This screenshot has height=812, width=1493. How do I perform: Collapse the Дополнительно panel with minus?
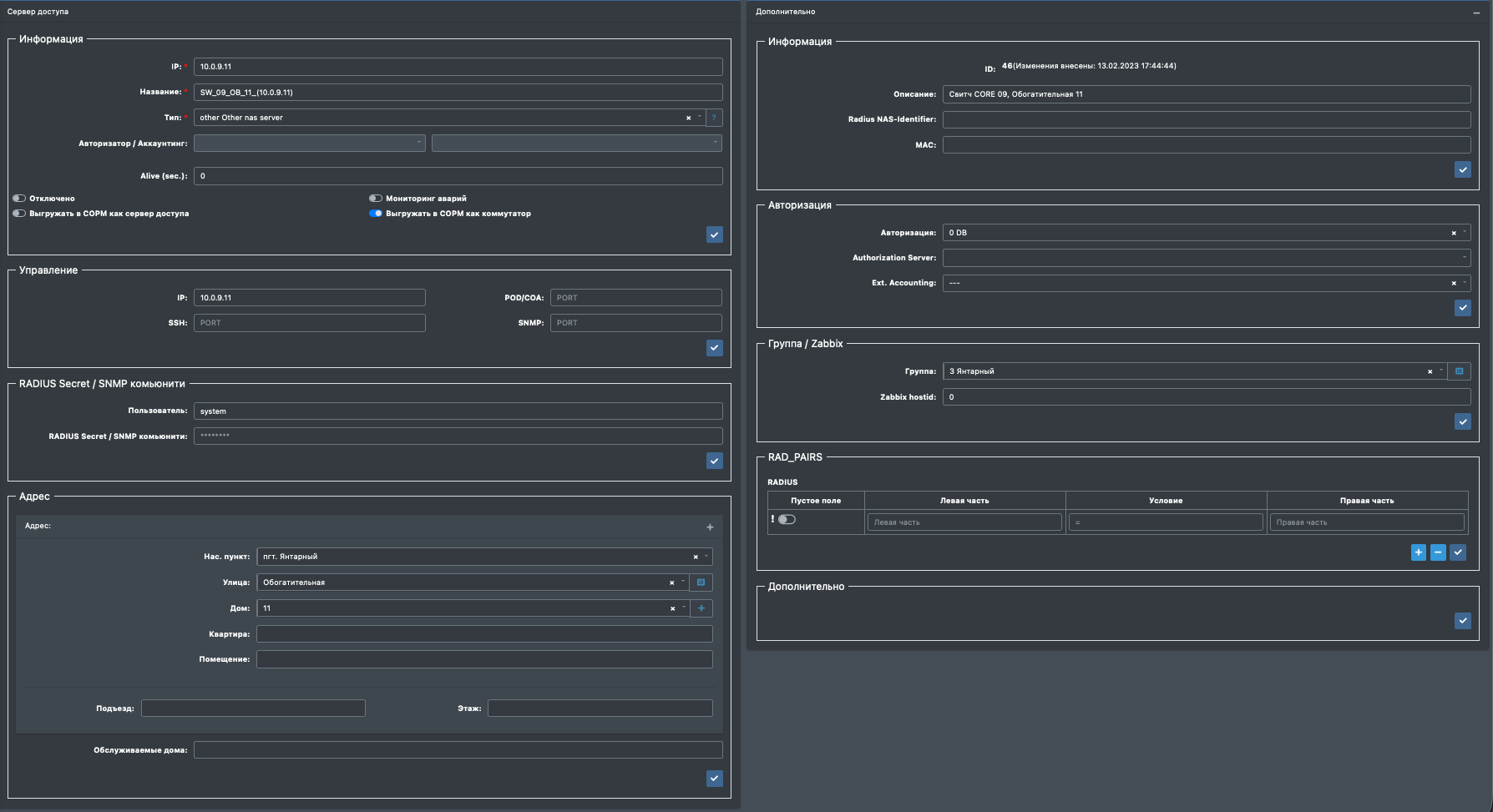pyautogui.click(x=1476, y=13)
